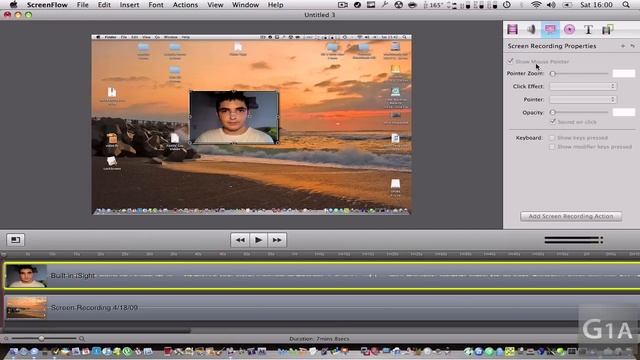The width and height of the screenshot is (640, 360).
Task: Open the ScreenFlow application menu
Action: (47, 5)
